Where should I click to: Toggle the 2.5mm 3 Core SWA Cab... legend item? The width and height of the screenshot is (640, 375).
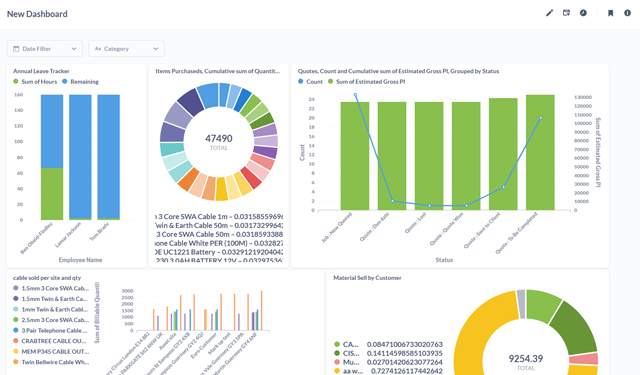pos(51,320)
